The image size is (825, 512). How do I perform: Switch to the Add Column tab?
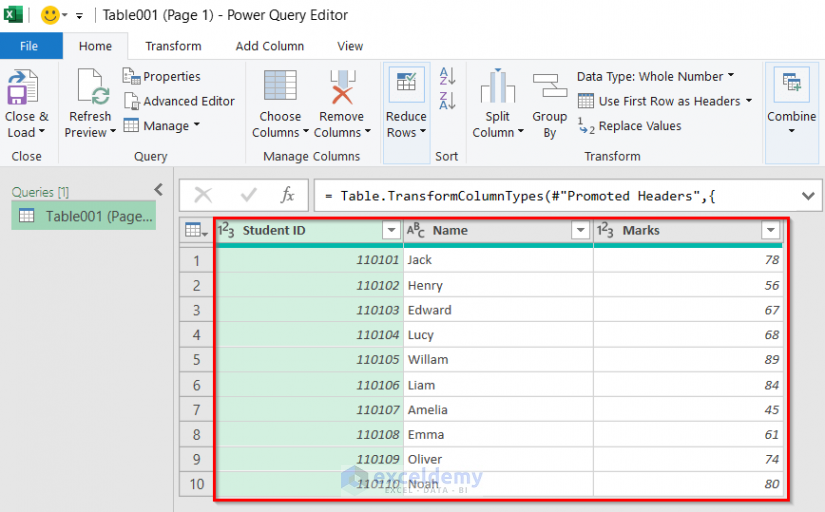(x=269, y=46)
